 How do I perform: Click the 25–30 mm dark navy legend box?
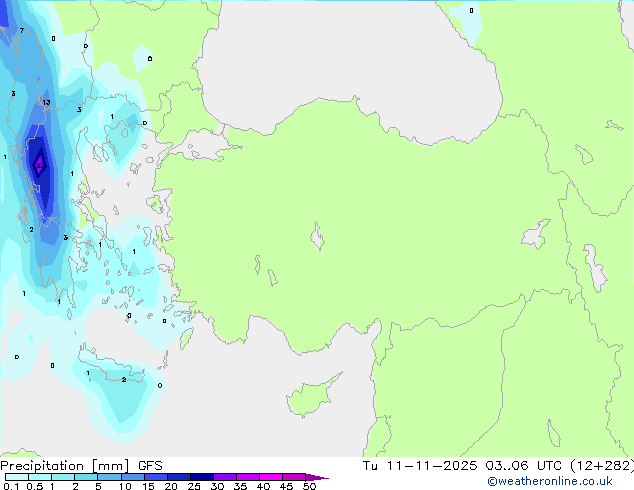point(202,477)
